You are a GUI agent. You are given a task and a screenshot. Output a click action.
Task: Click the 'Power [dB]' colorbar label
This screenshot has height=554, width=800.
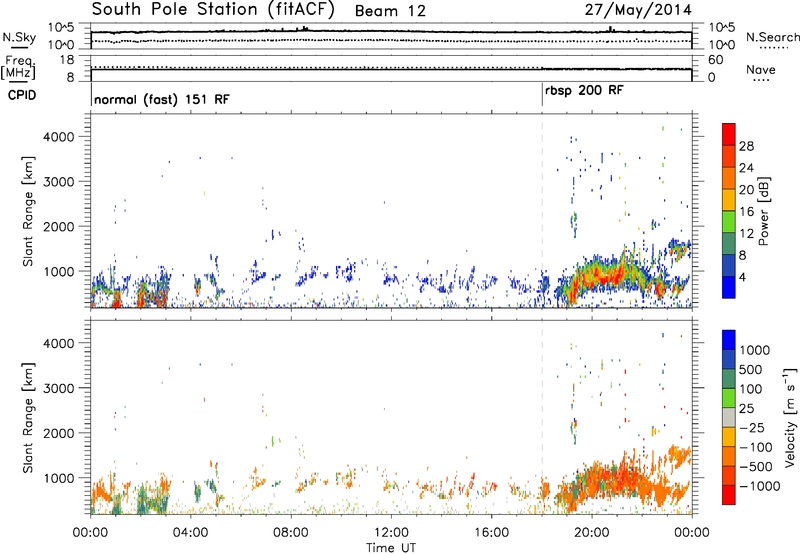pyautogui.click(x=763, y=211)
